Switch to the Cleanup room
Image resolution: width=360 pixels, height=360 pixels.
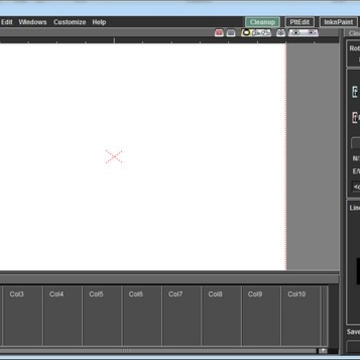(x=262, y=22)
